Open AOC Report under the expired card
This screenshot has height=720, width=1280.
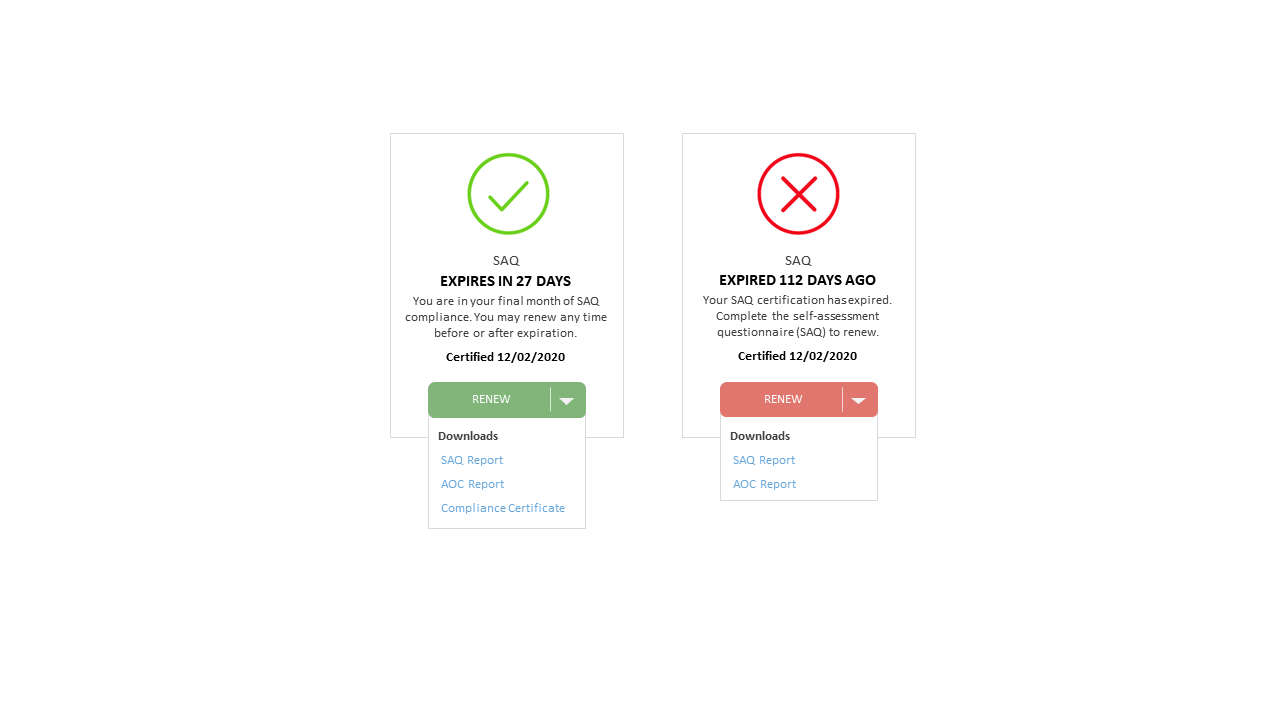(765, 484)
